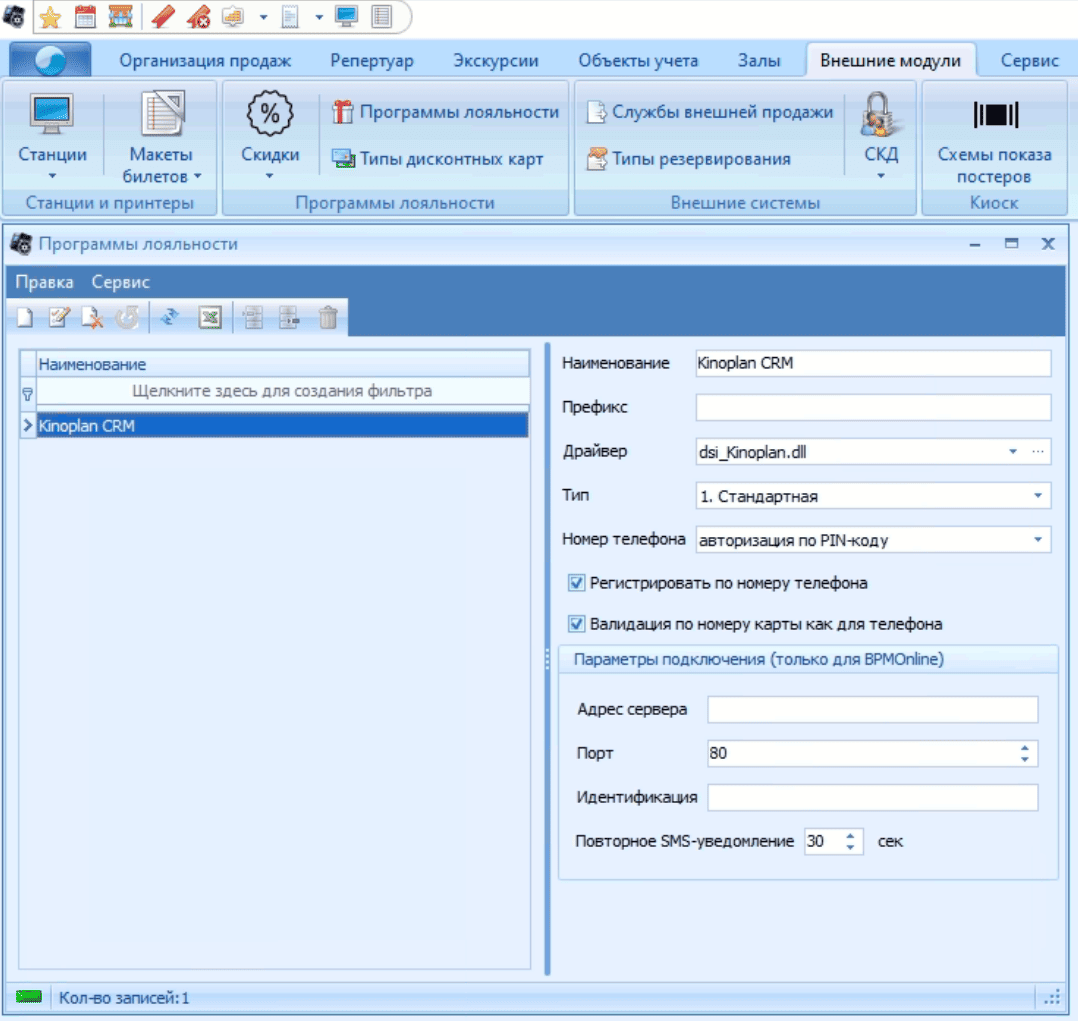1078x1021 pixels.
Task: Open the calendar icon in quick toolbar
Action: click(85, 17)
